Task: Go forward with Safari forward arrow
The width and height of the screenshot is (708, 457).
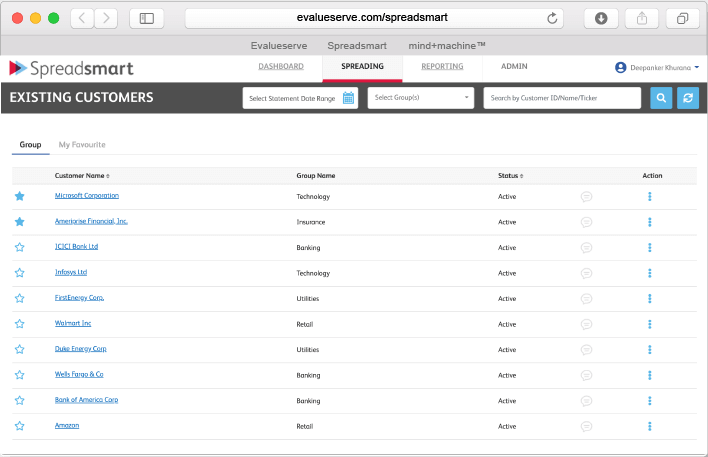Action: [x=106, y=18]
